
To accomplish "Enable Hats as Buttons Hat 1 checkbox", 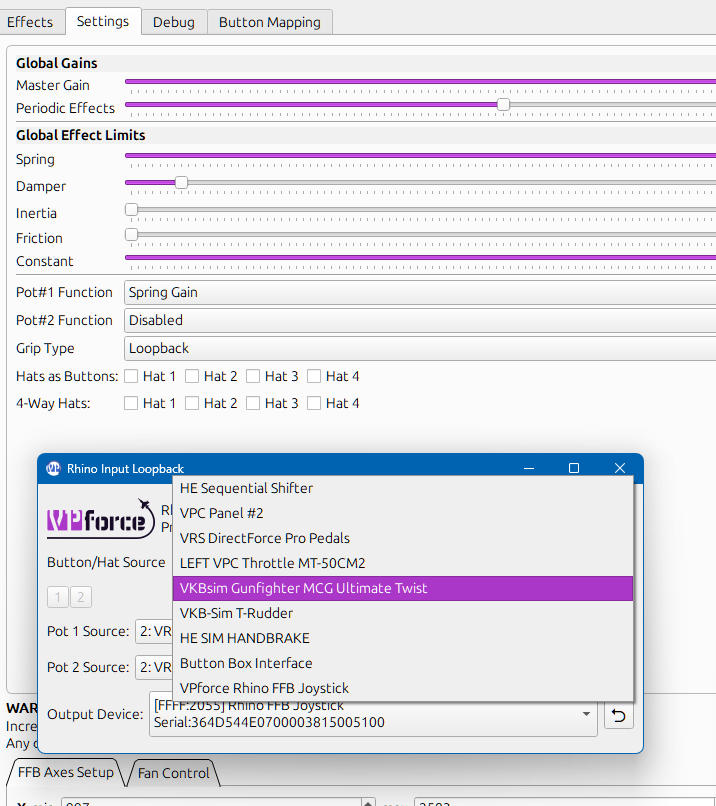I will click(x=131, y=376).
